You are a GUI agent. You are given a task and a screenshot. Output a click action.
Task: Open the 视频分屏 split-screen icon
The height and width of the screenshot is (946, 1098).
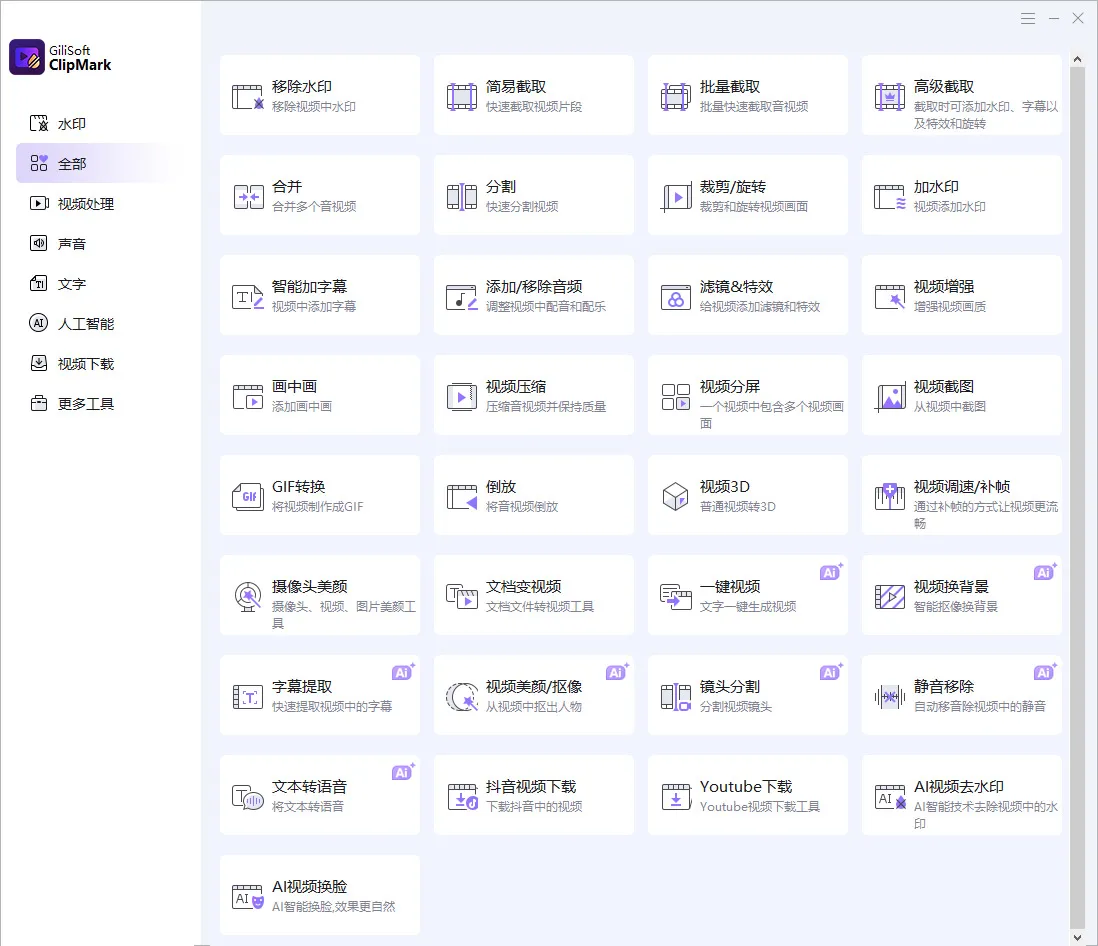[675, 397]
